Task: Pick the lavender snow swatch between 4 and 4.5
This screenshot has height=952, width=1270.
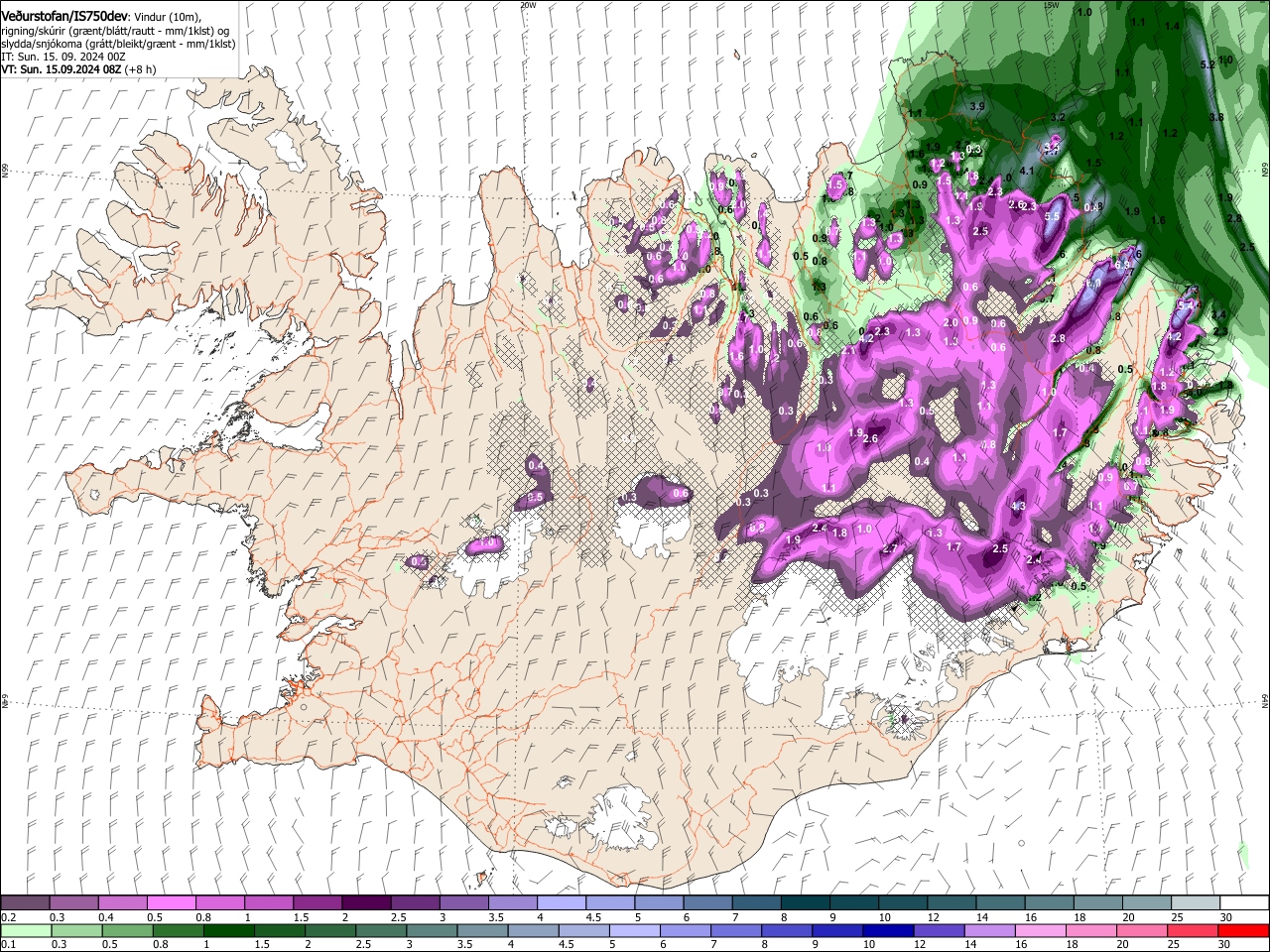Action: pos(562,902)
